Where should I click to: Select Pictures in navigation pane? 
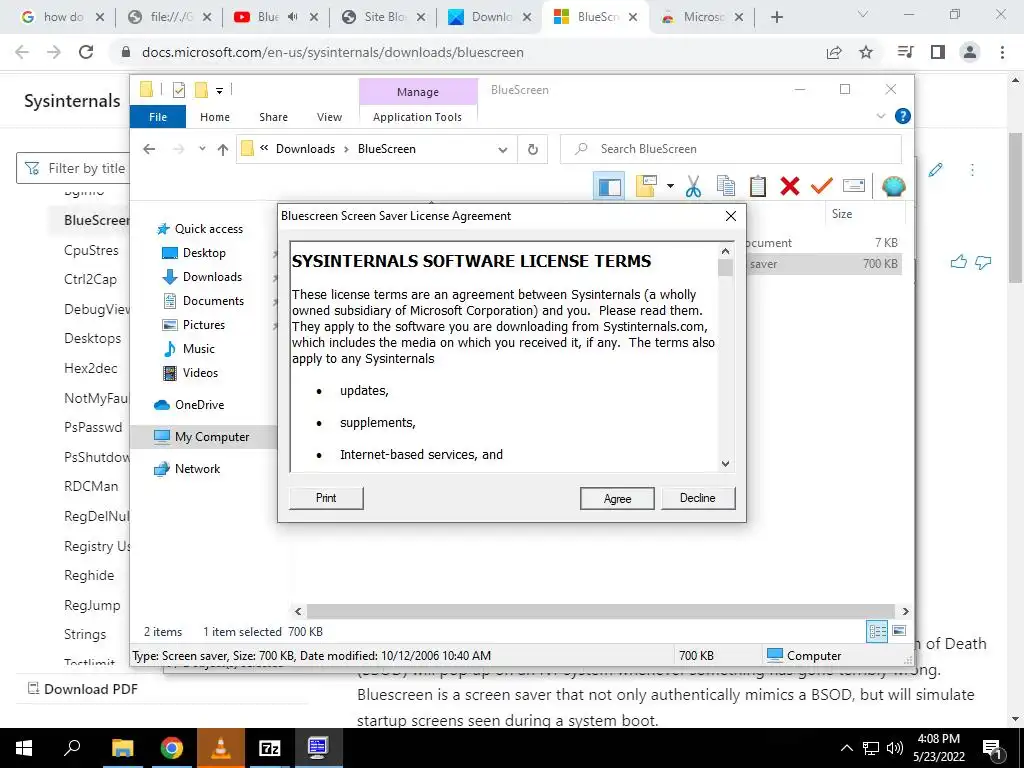coord(193,325)
